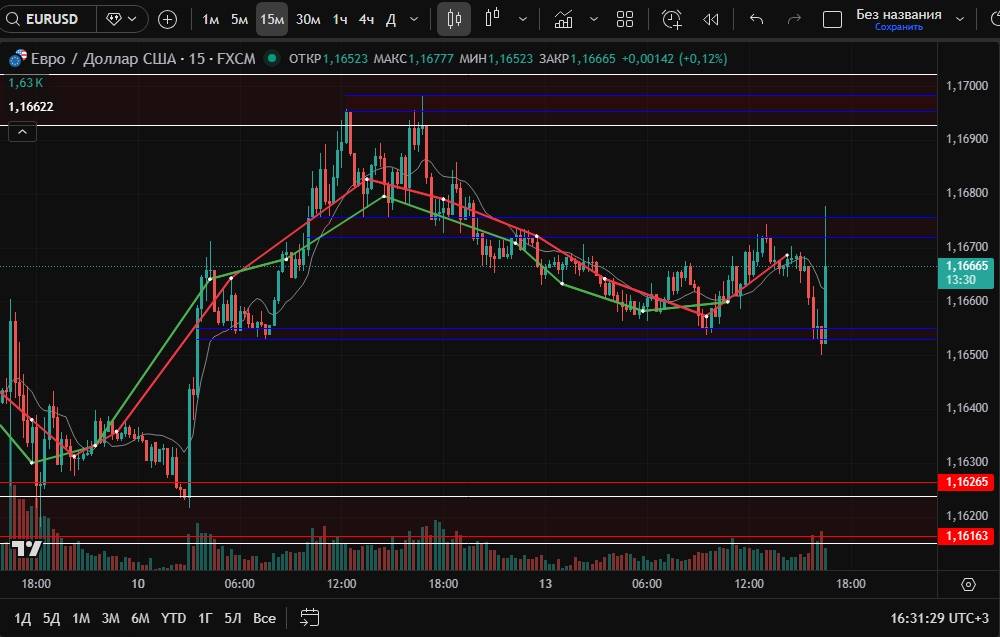Expand the timeframe interval dropdown arrow
The height and width of the screenshot is (637, 1000).
coord(413,19)
